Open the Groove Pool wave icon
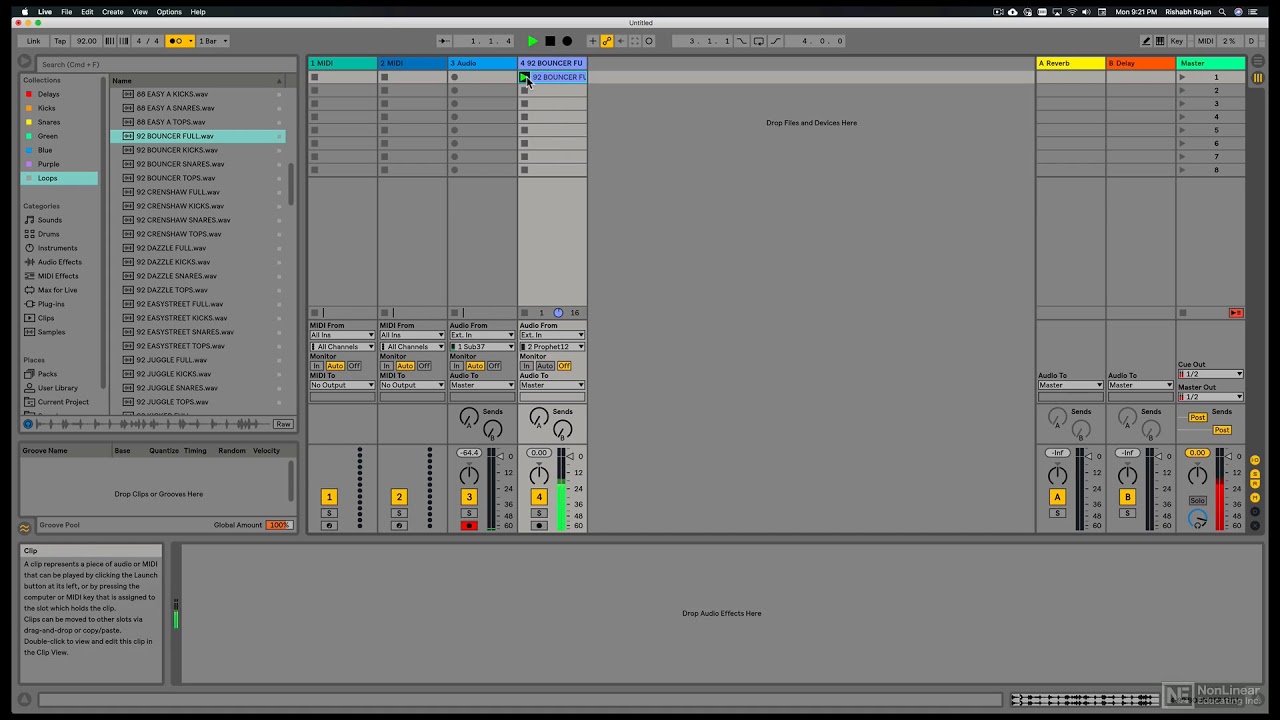 pos(25,527)
